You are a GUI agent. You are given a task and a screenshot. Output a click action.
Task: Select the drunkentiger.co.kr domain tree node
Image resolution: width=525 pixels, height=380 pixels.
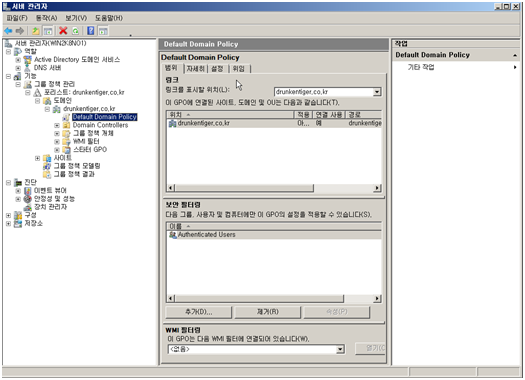(89, 109)
